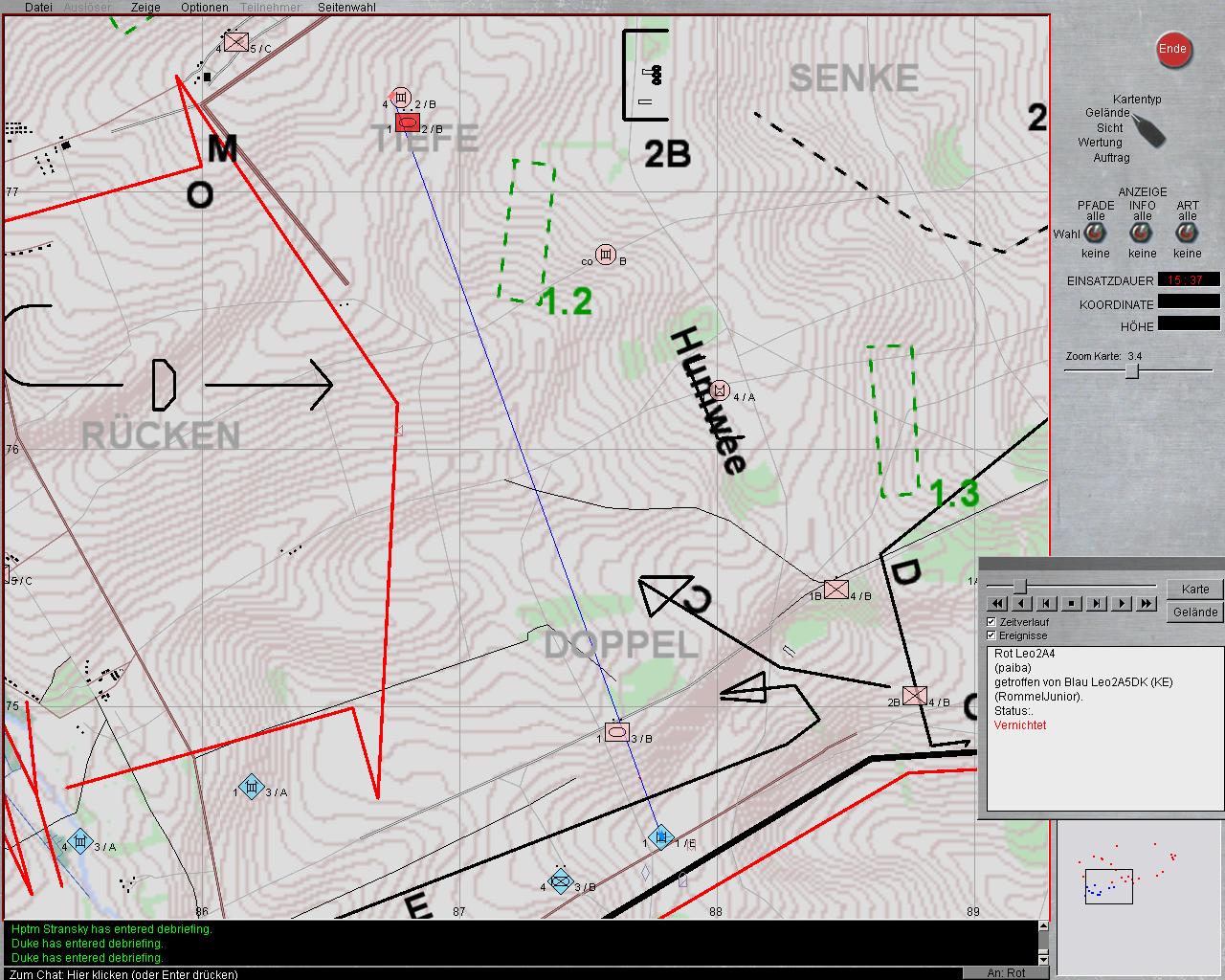
Task: Click the fast forward playback button
Action: coord(1147,604)
